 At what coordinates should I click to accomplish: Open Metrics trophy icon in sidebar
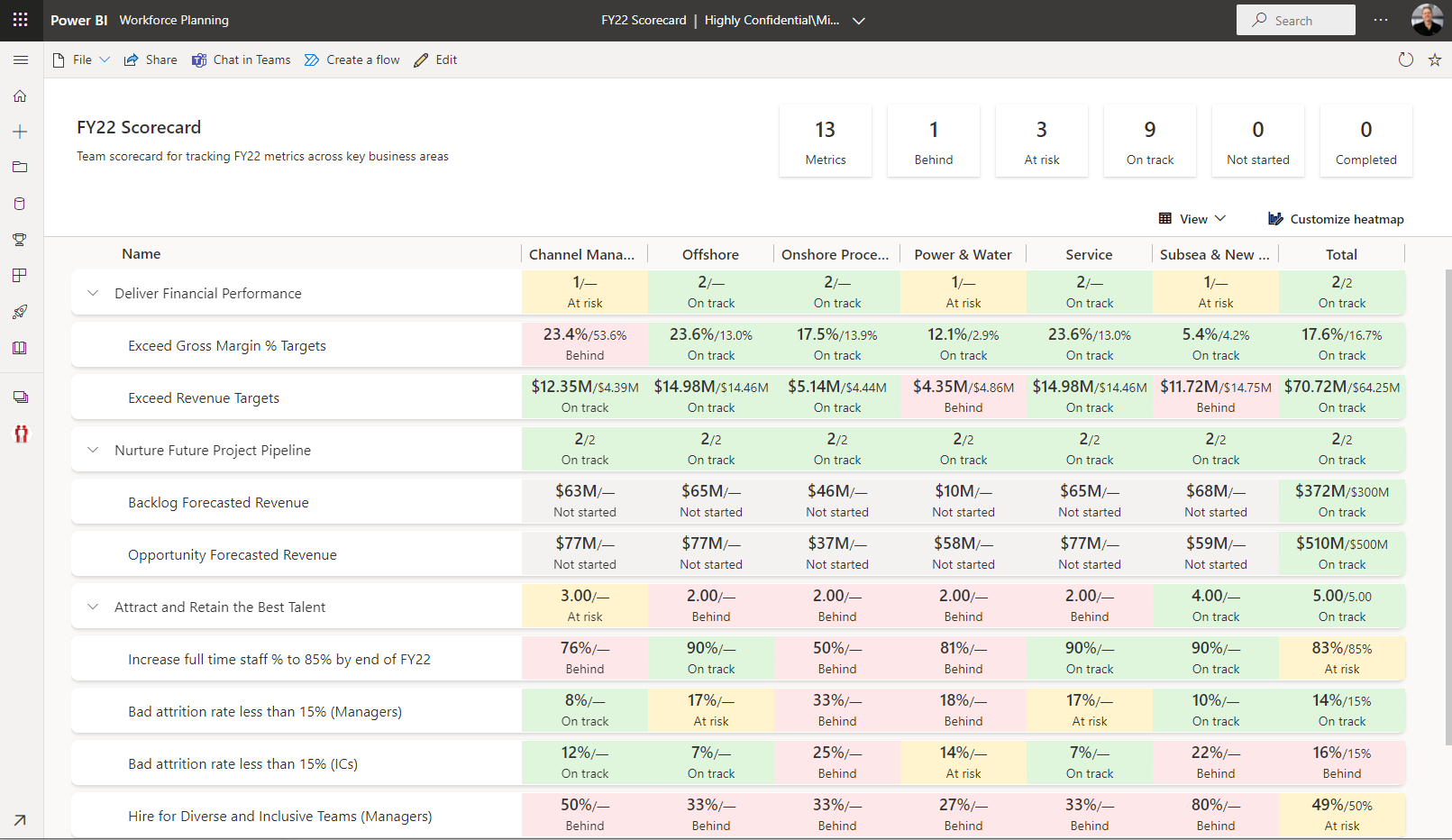[x=20, y=240]
